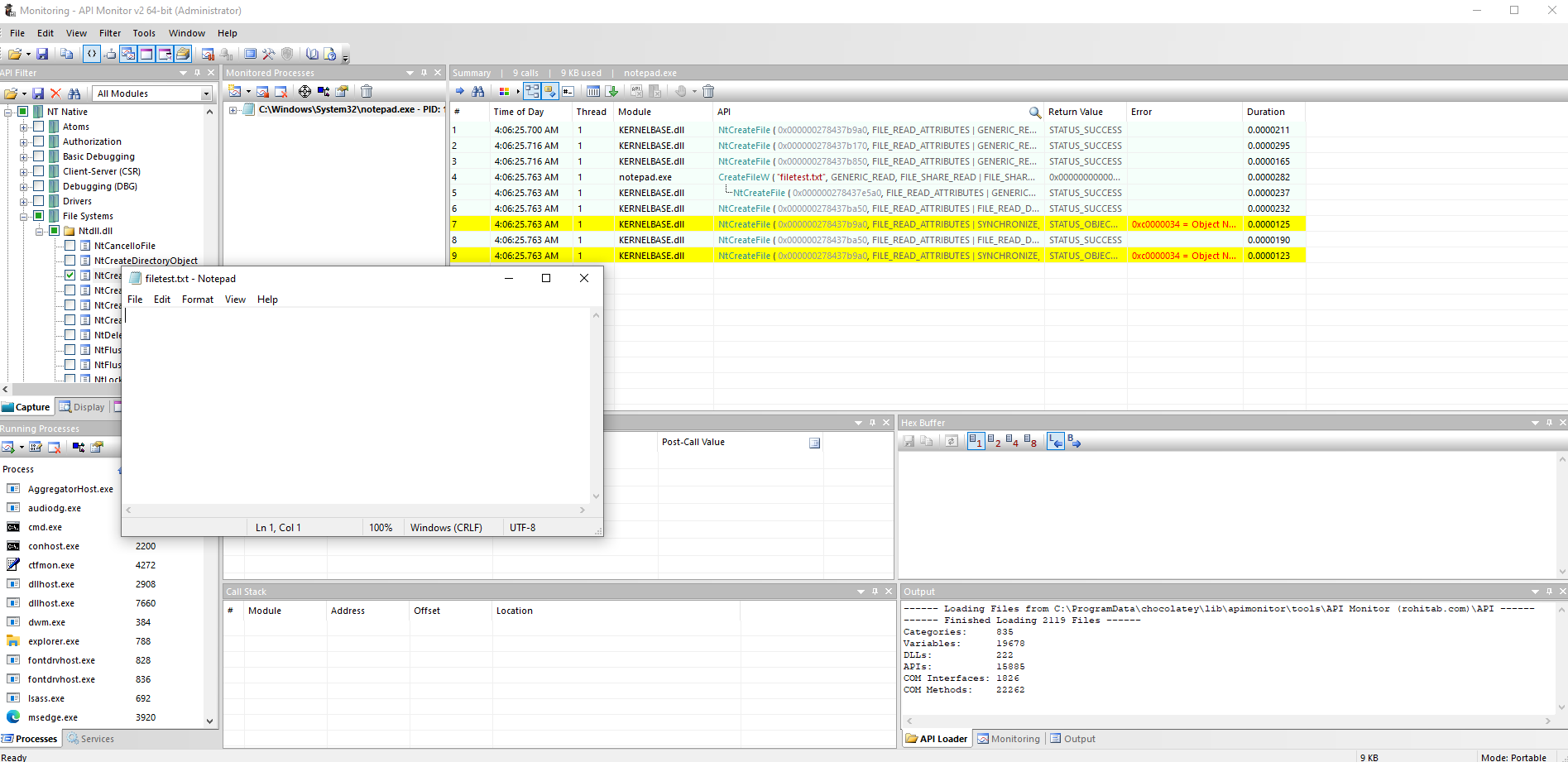Collapse the NT Native tree node
The width and height of the screenshot is (1568, 762).
(x=8, y=112)
